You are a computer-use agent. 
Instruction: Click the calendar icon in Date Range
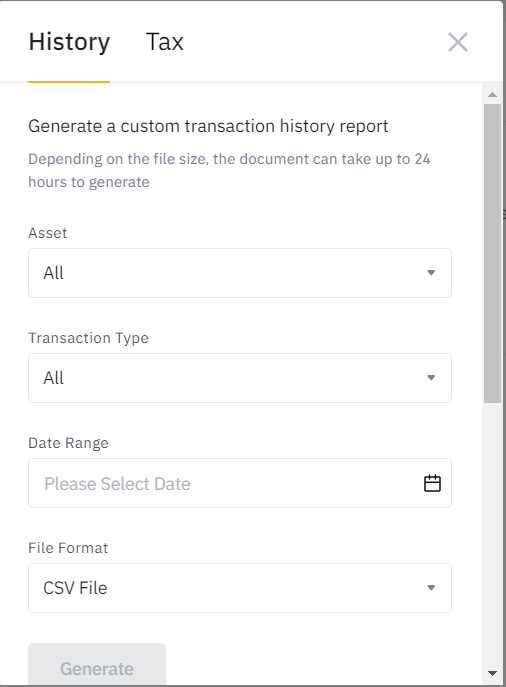(432, 483)
